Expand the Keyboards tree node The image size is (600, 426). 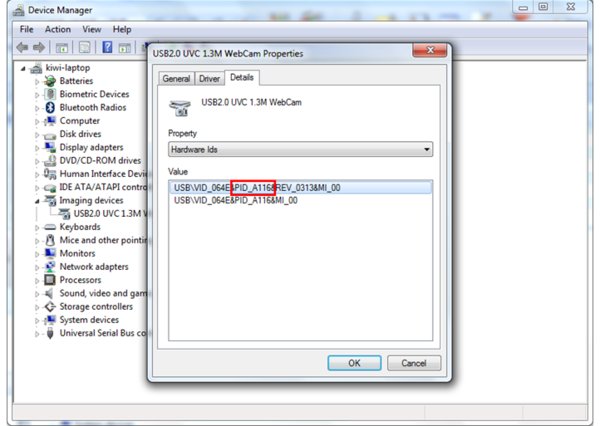tap(37, 227)
